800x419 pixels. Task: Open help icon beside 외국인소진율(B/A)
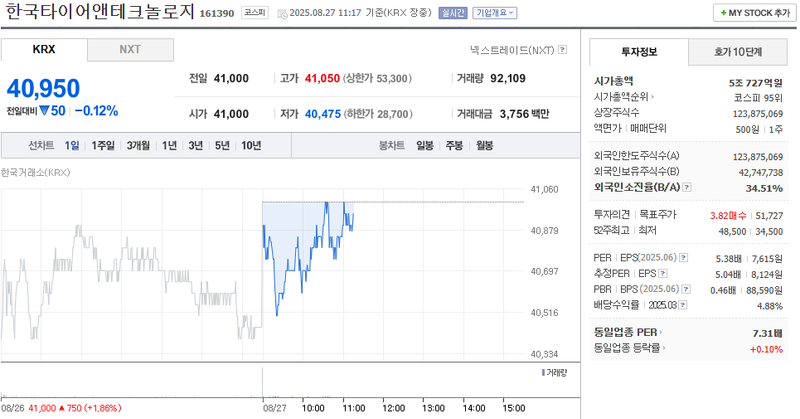point(687,187)
